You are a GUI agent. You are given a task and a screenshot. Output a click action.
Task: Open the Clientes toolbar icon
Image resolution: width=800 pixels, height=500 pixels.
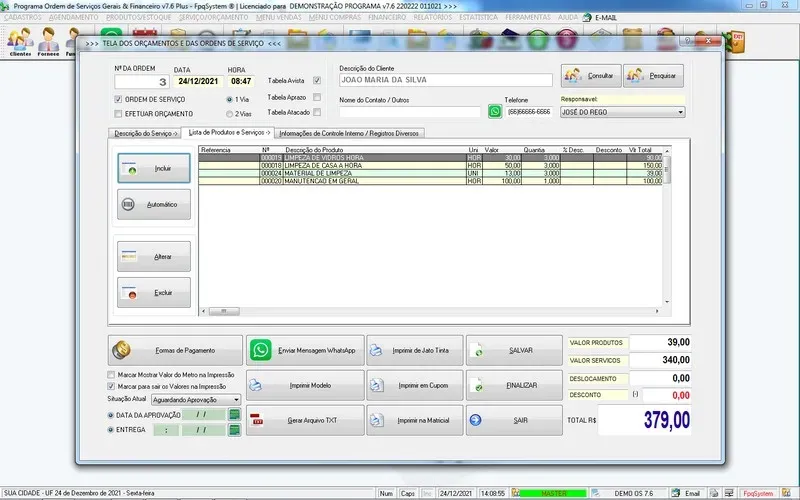pos(20,41)
